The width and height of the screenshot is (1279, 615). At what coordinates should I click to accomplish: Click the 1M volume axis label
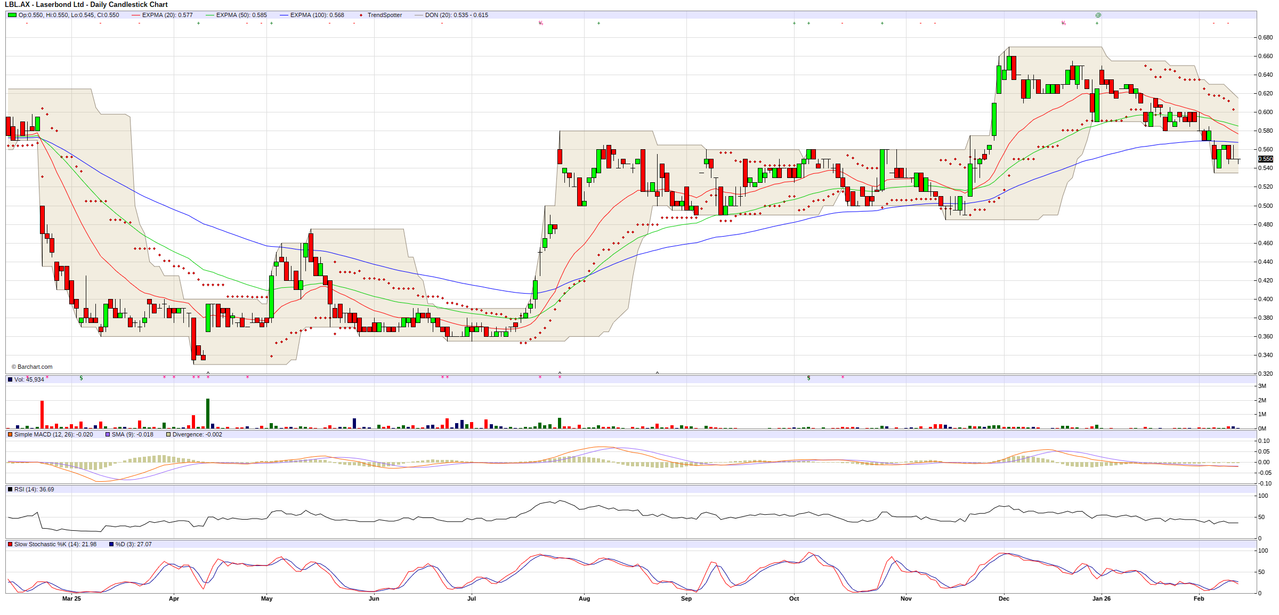point(1263,414)
